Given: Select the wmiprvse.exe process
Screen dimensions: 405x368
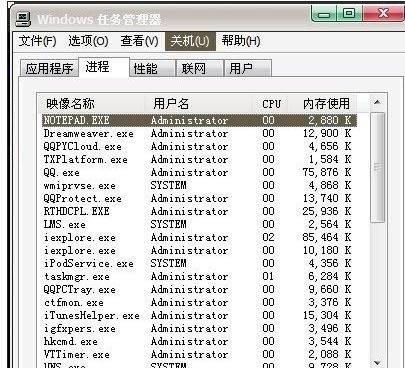Looking at the screenshot, I should tap(199, 185).
